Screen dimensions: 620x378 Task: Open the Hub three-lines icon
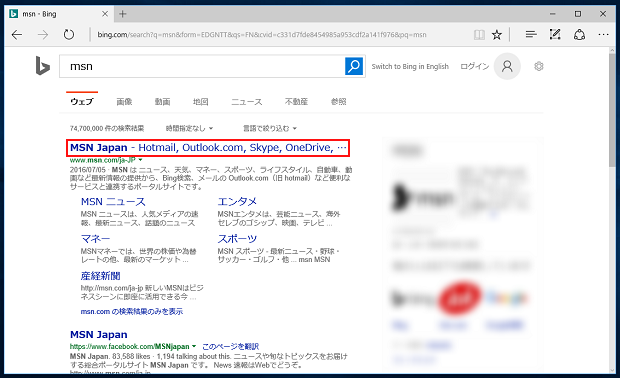point(531,35)
